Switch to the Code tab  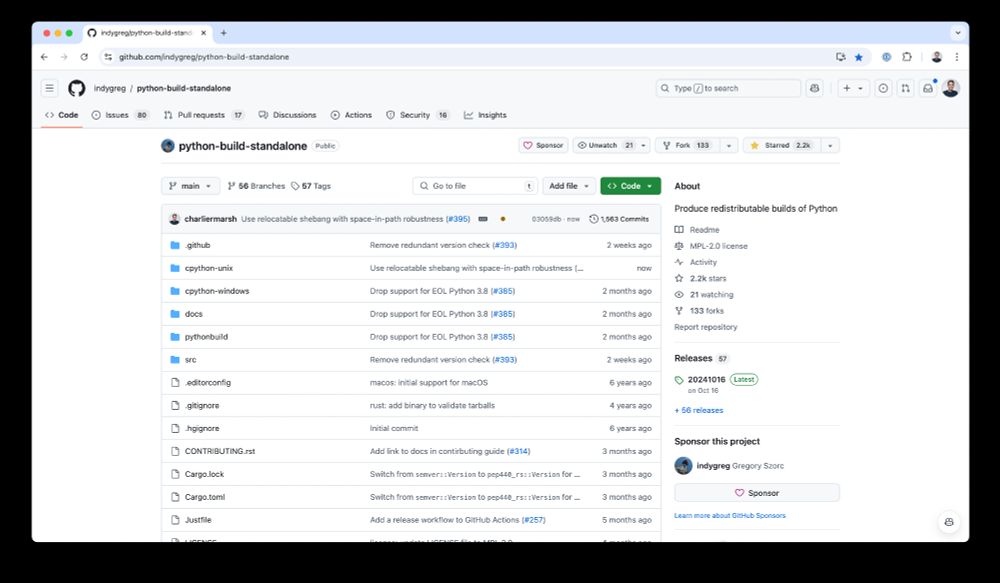click(x=62, y=115)
